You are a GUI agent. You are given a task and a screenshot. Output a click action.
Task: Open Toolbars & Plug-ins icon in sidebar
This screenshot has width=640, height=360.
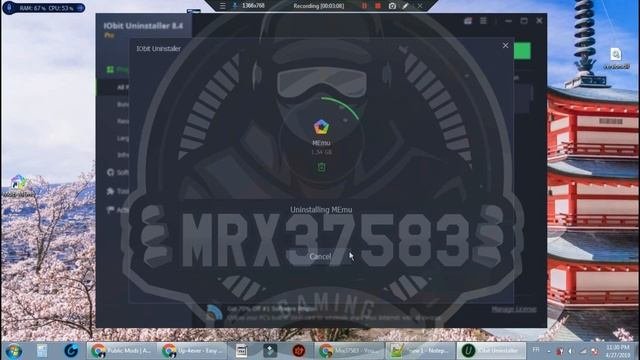click(111, 191)
